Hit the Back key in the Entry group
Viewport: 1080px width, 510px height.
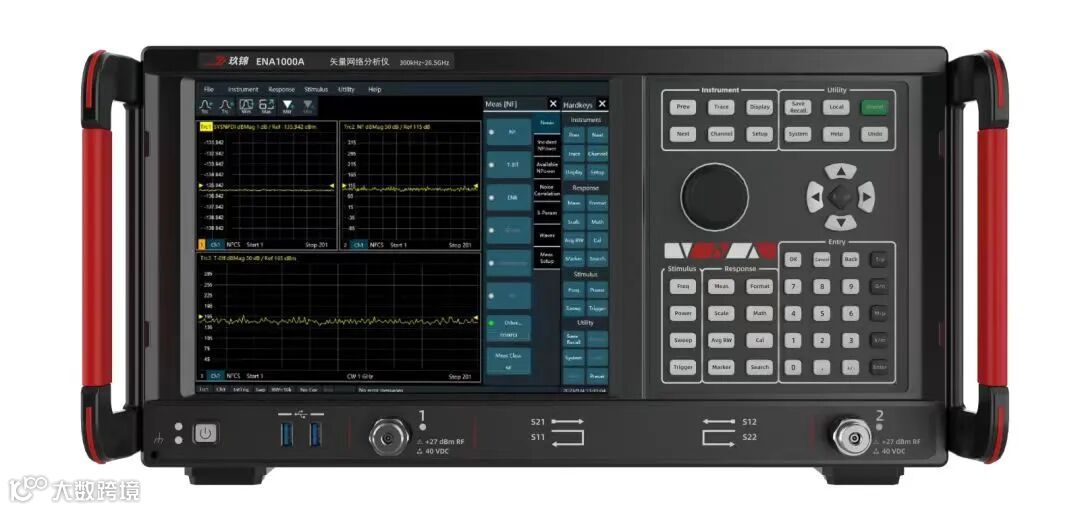[x=851, y=259]
